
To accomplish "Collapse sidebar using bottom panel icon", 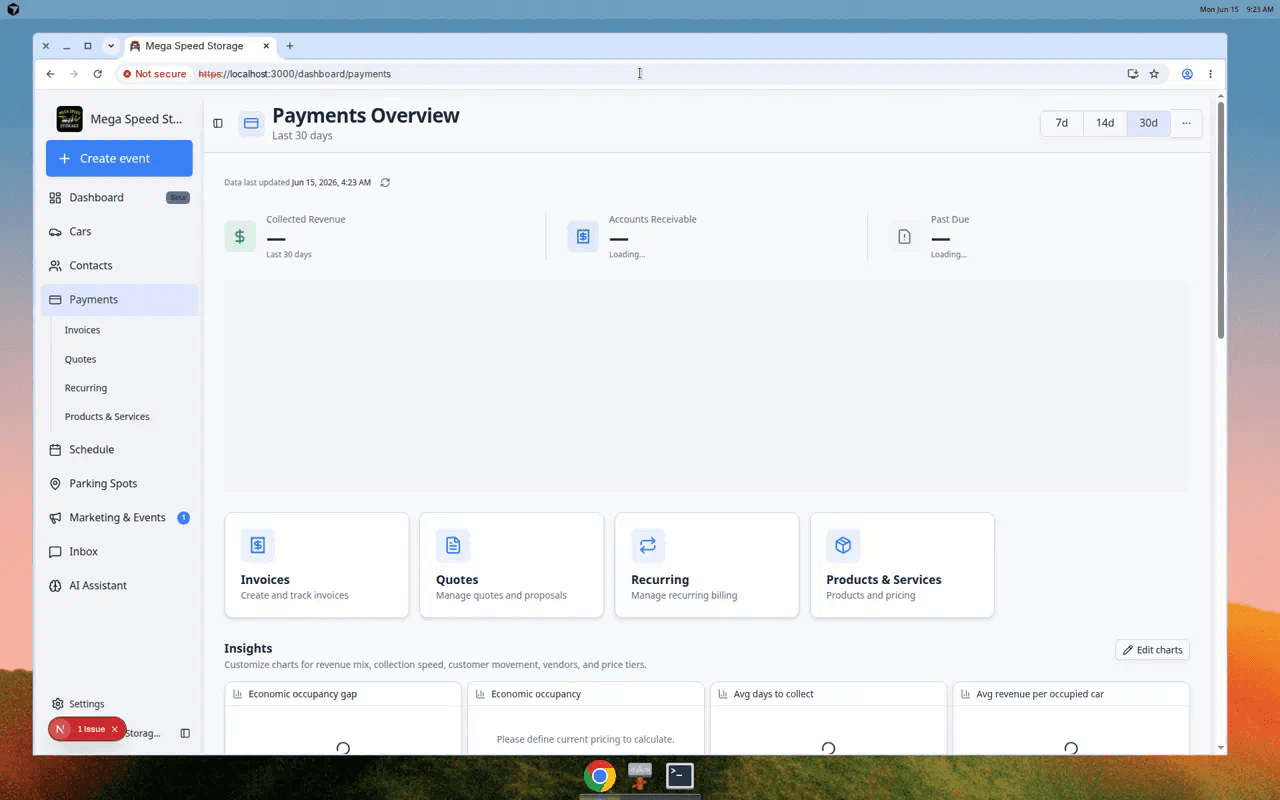I will click(185, 733).
